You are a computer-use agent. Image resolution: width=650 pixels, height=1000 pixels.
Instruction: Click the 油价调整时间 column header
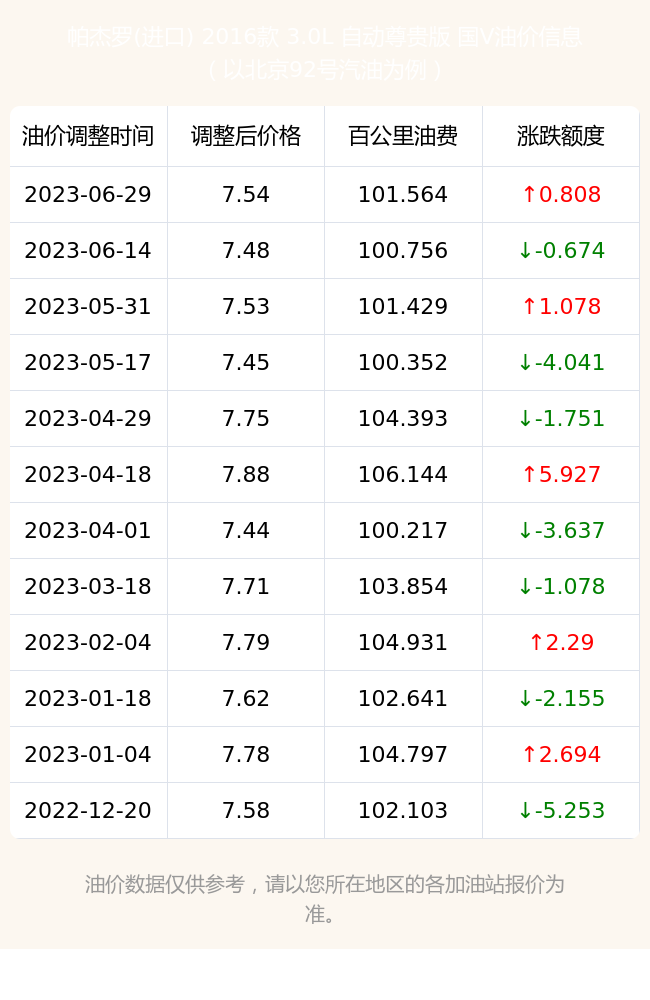(88, 136)
